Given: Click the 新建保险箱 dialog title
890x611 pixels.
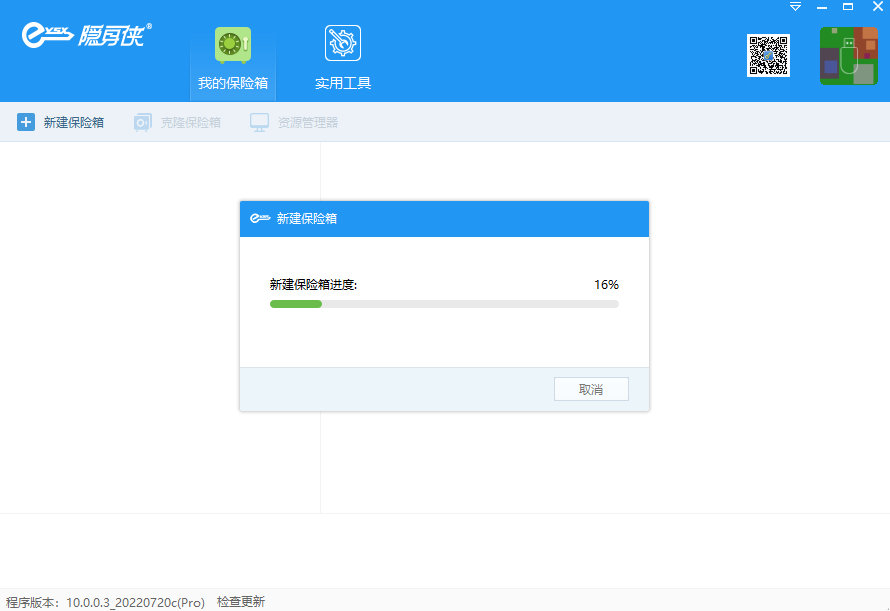Looking at the screenshot, I should (x=307, y=219).
